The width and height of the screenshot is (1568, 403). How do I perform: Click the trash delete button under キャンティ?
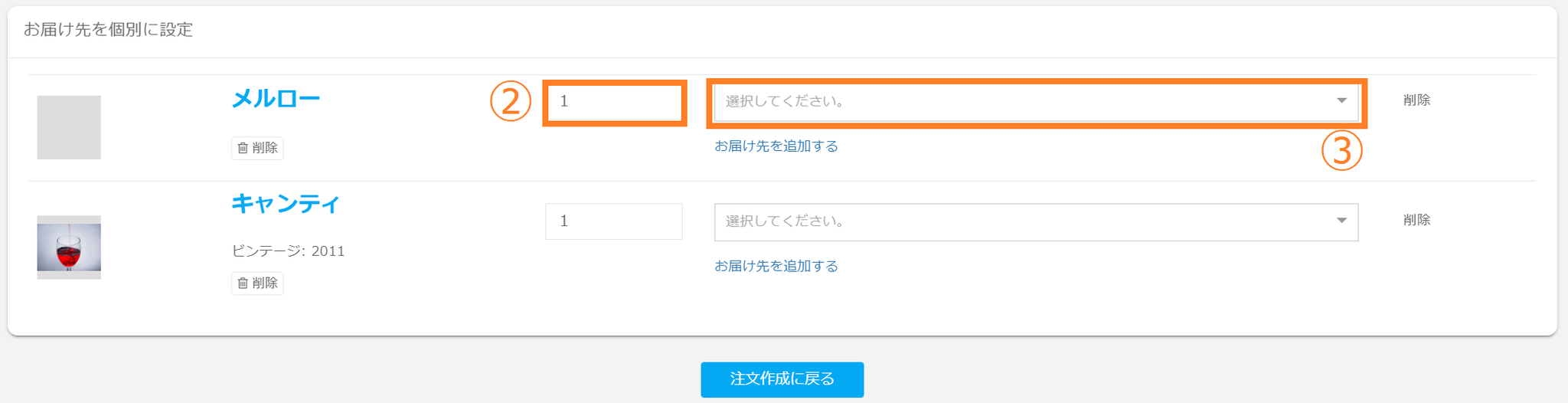pyautogui.click(x=257, y=283)
